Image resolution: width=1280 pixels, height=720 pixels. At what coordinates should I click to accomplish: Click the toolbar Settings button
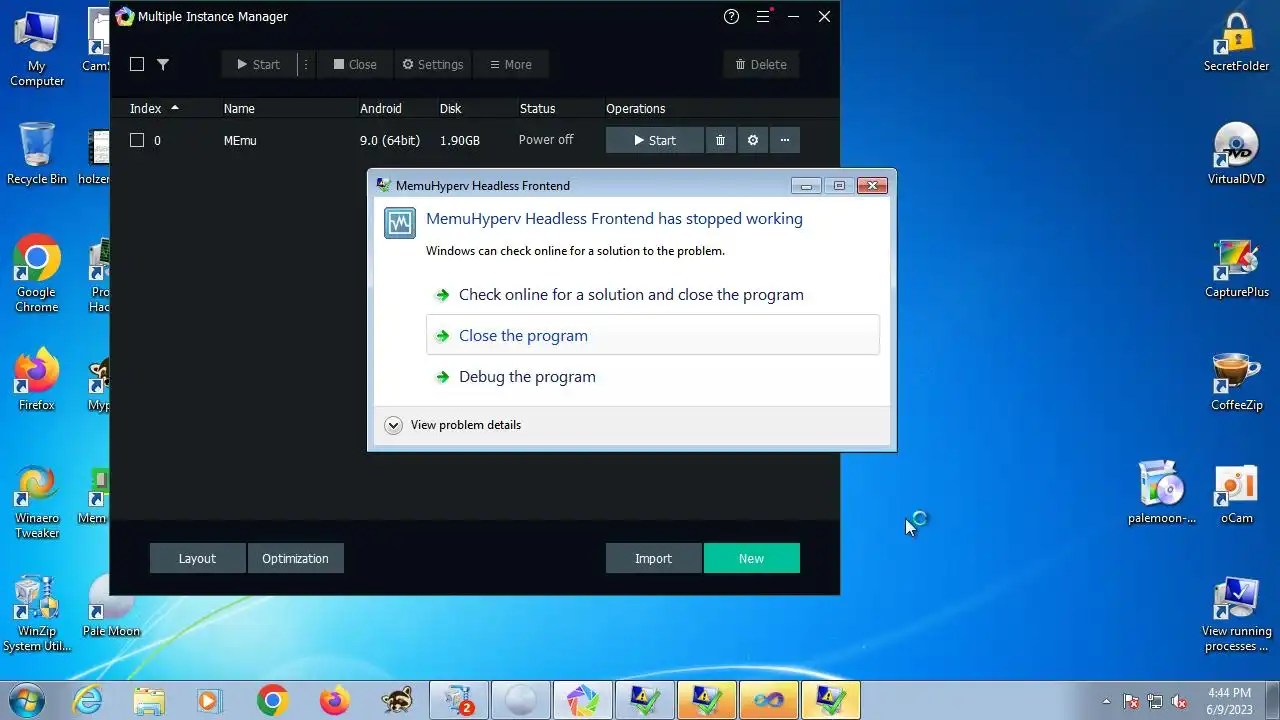pos(432,64)
